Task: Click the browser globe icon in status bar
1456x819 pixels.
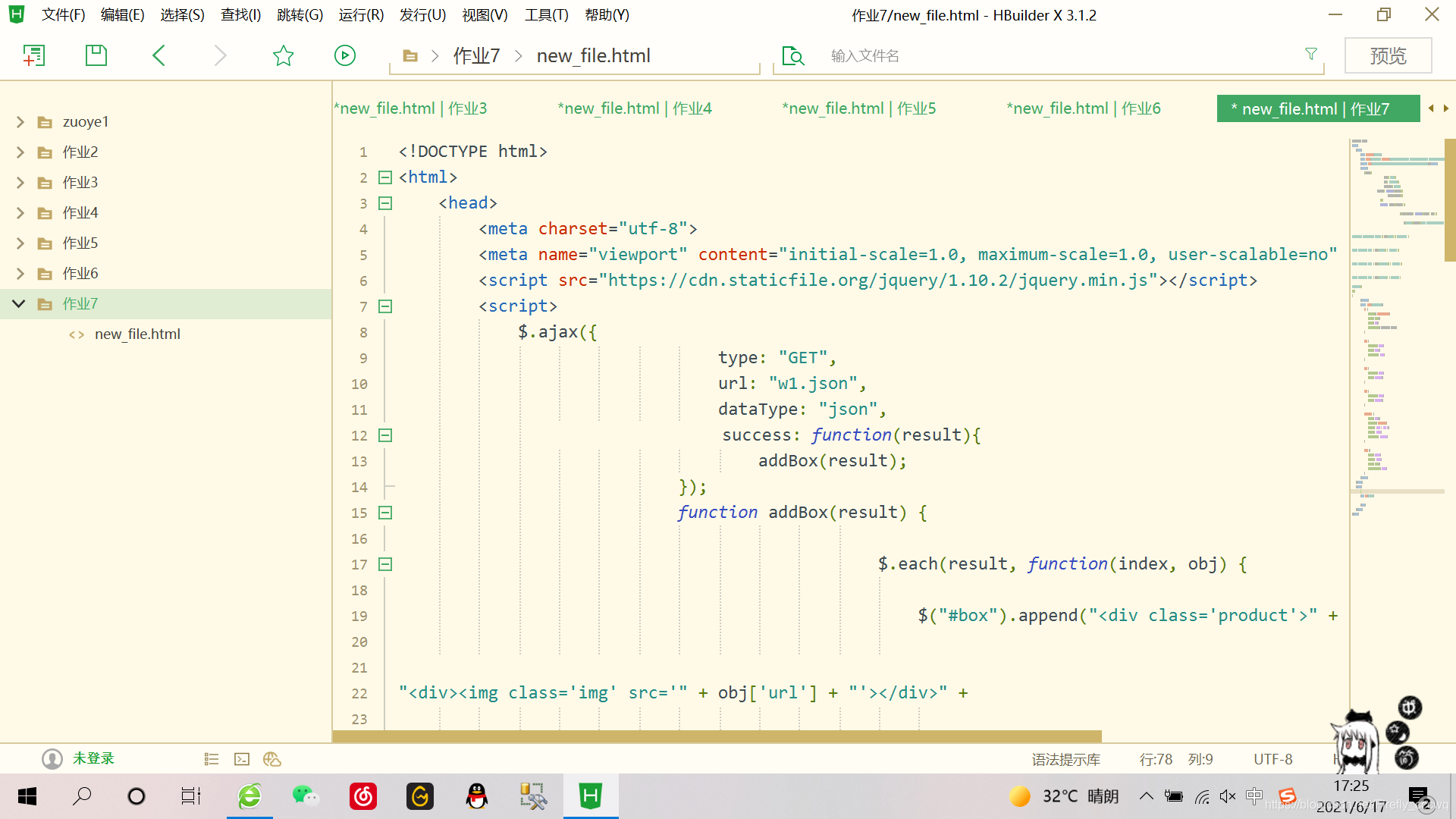Action: (x=272, y=759)
